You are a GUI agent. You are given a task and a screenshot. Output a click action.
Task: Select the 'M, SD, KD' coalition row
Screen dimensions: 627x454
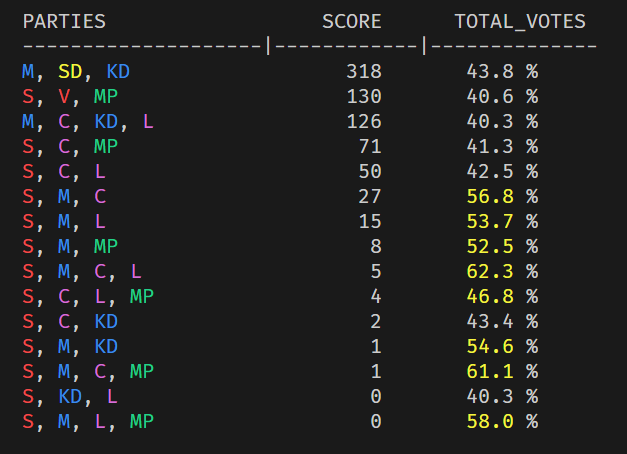pyautogui.click(x=280, y=72)
